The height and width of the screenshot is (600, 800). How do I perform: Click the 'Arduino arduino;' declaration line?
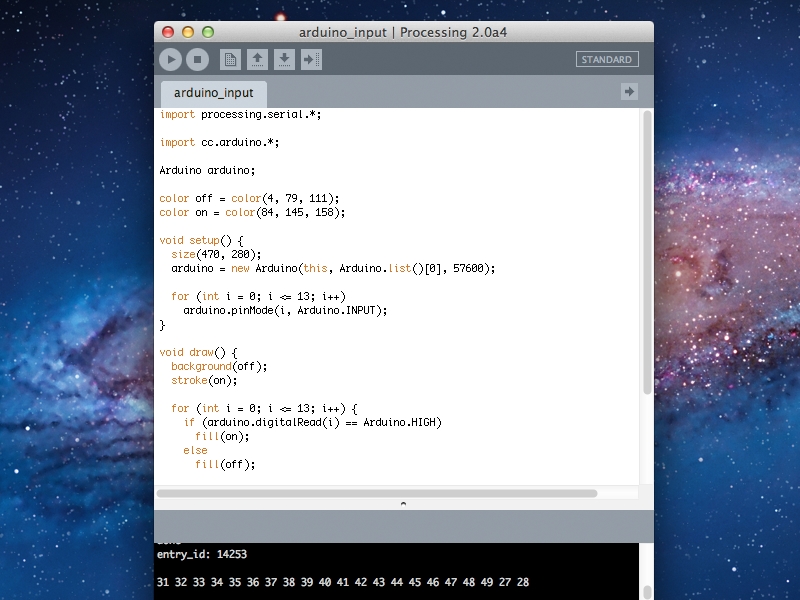(207, 170)
